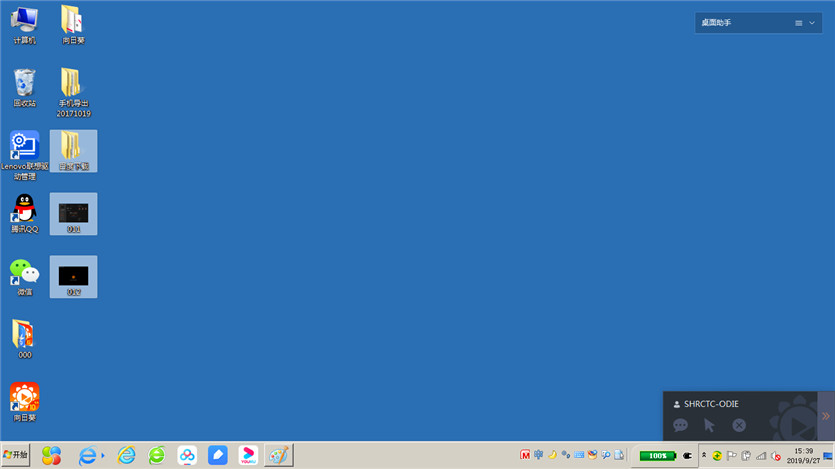Show hidden system tray icons
The width and height of the screenshot is (835, 469).
703,456
